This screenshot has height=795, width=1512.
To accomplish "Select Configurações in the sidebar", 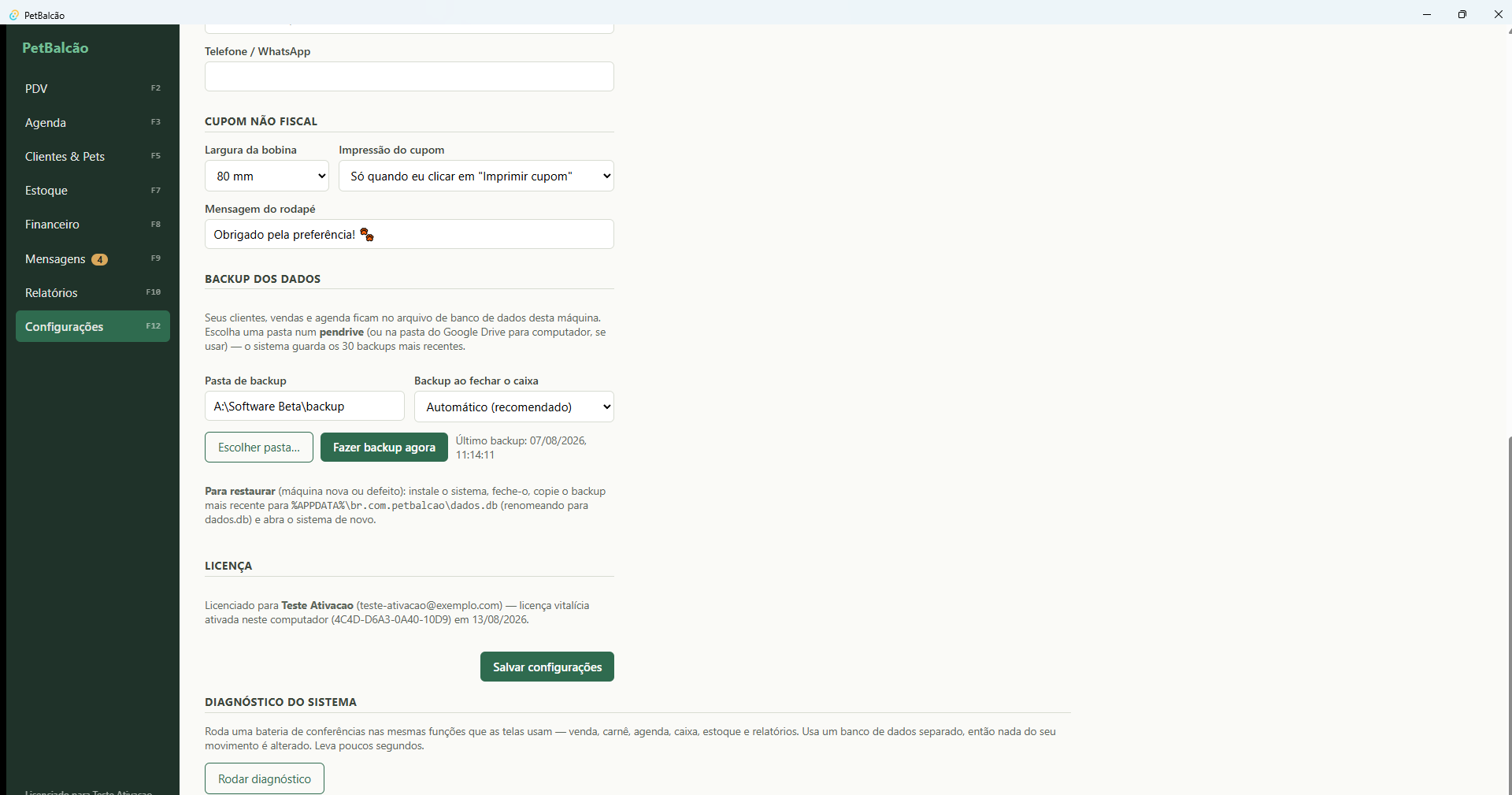I will (93, 326).
